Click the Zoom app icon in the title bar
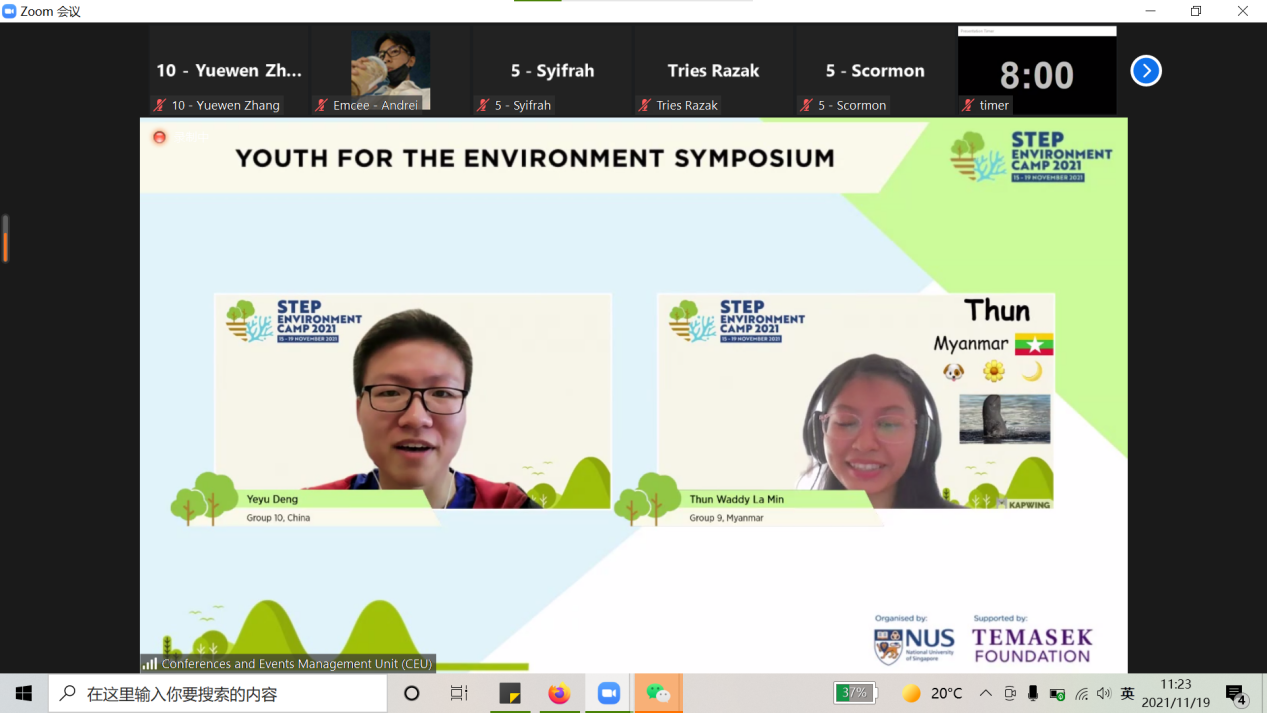Screen dimensions: 1267x713 pos(9,11)
